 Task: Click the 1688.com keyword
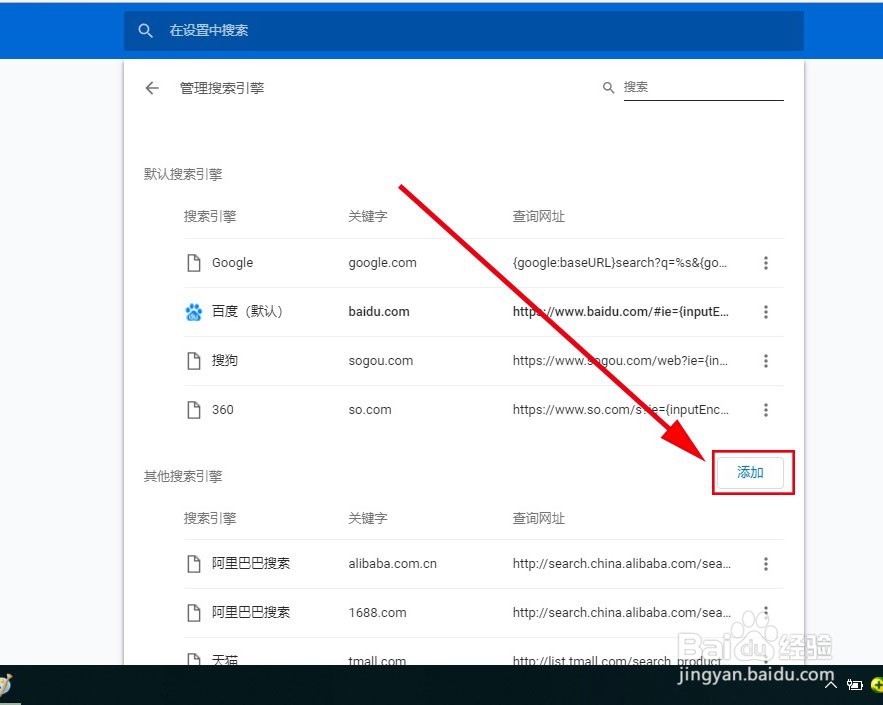377,613
